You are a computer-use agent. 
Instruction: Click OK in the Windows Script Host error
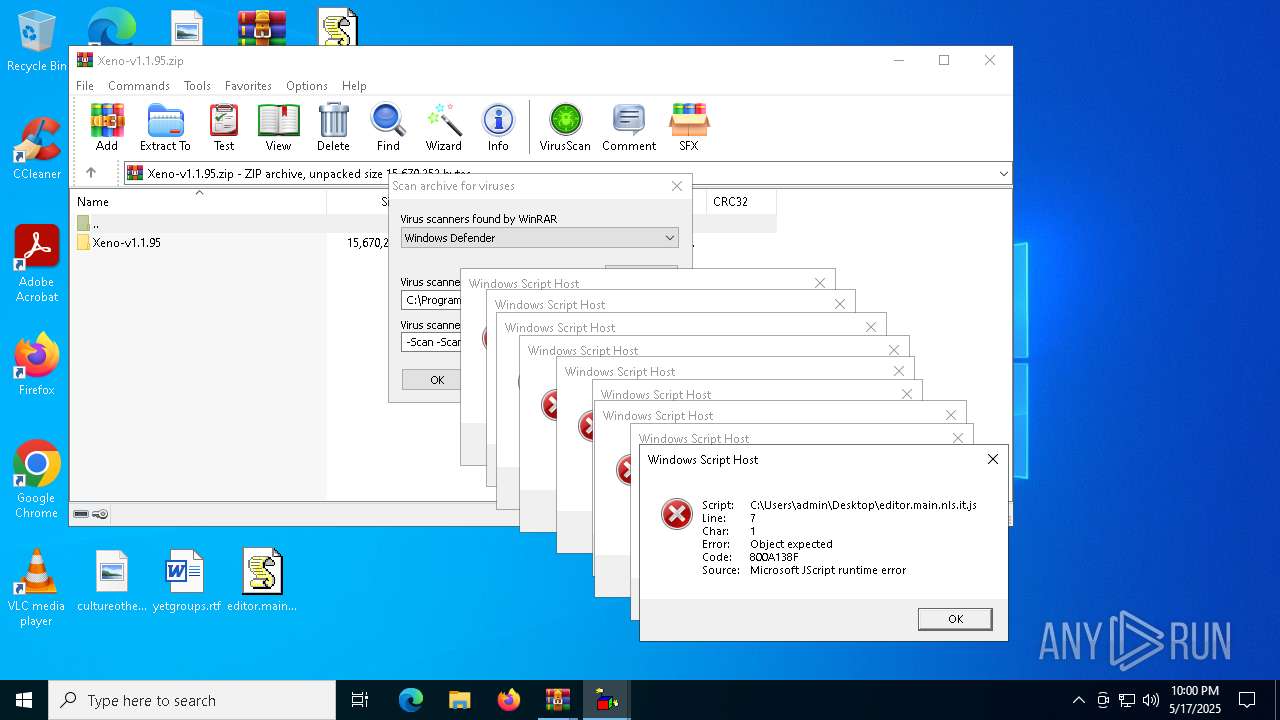[x=955, y=619]
